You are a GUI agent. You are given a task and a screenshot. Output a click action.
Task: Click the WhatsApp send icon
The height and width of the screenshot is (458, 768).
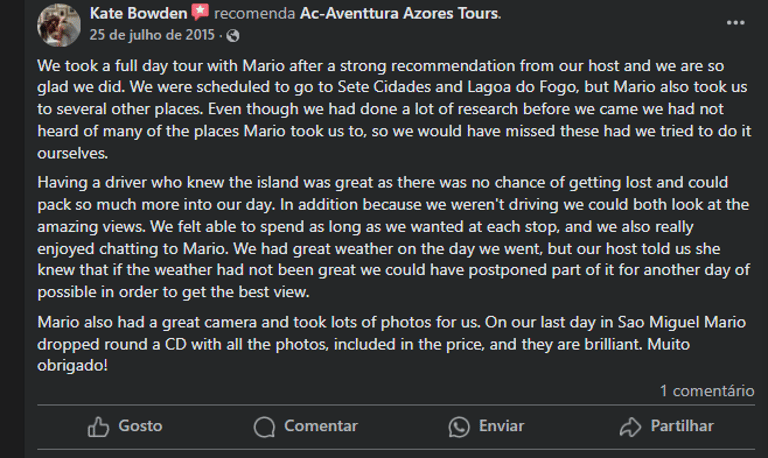[x=459, y=426]
